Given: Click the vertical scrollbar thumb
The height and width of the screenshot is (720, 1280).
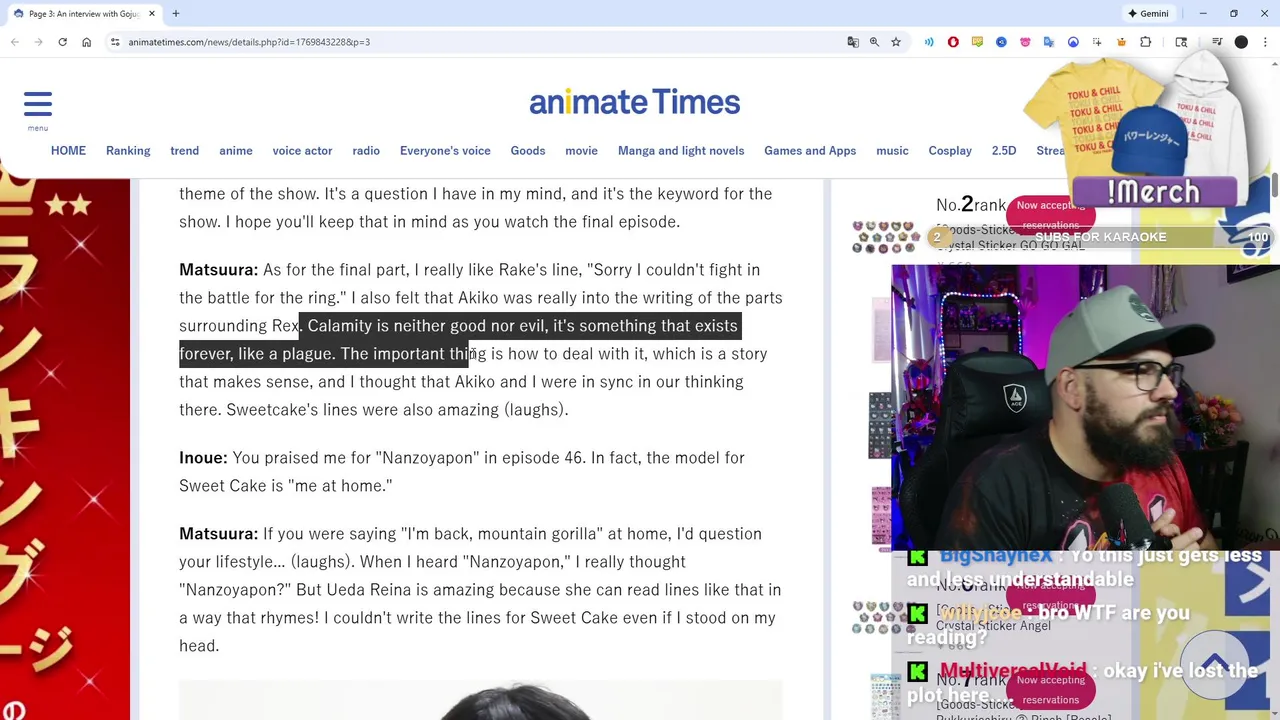Looking at the screenshot, I should [1275, 186].
